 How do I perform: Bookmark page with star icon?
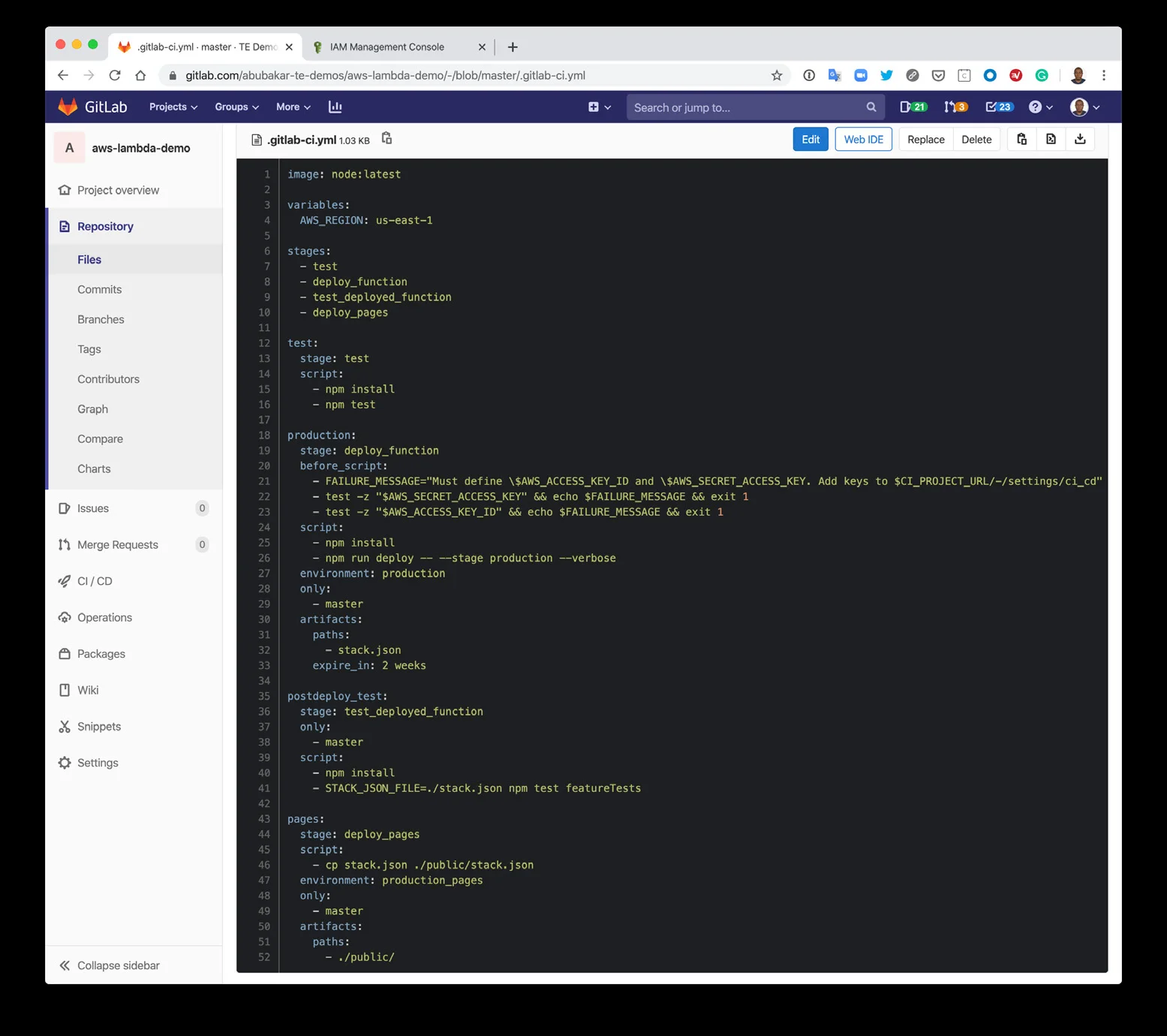click(777, 75)
